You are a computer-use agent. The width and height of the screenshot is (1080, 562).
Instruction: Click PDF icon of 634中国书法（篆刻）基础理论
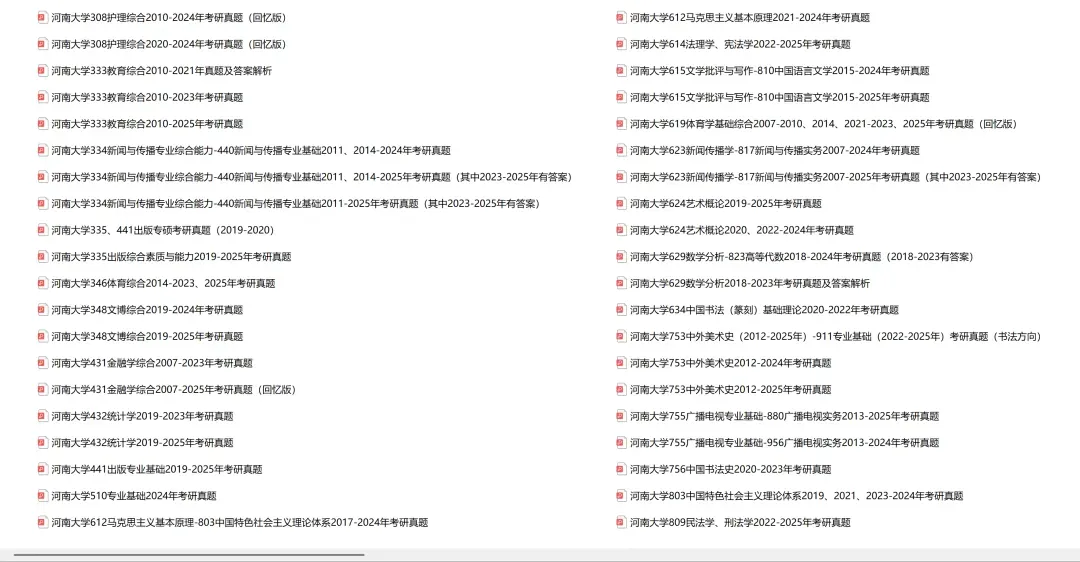coord(621,310)
